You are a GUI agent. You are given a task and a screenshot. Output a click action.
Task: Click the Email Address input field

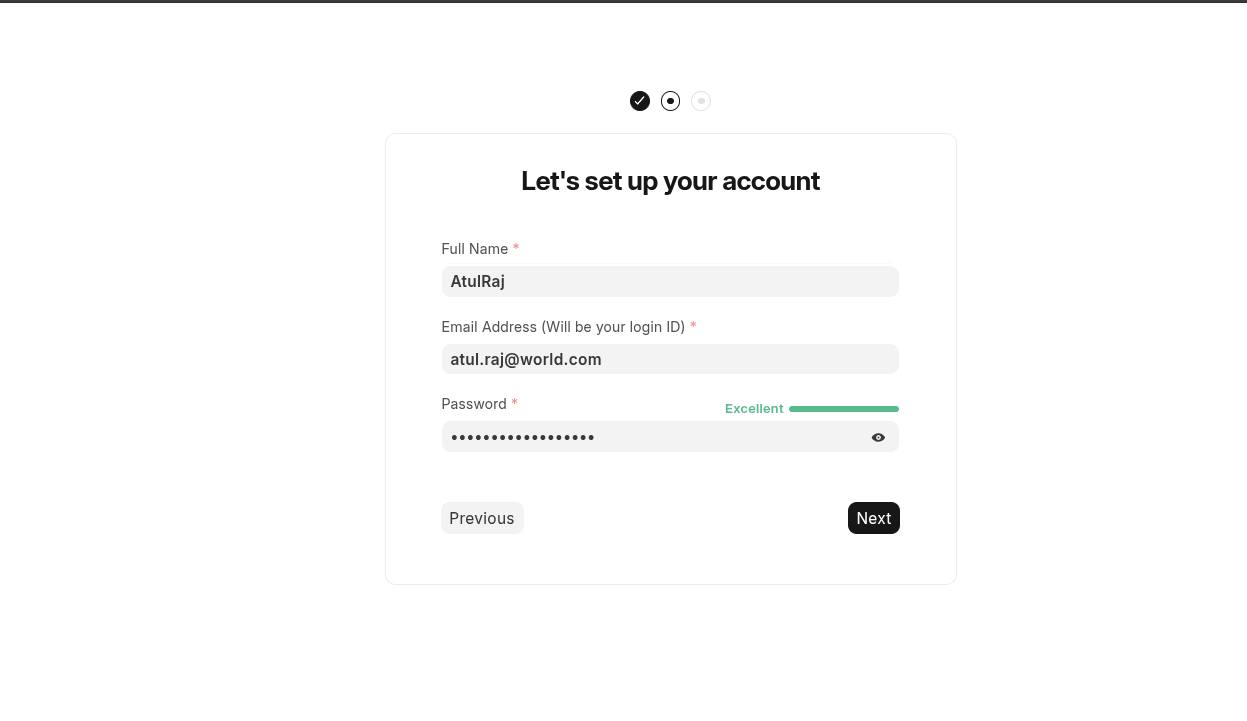(670, 359)
